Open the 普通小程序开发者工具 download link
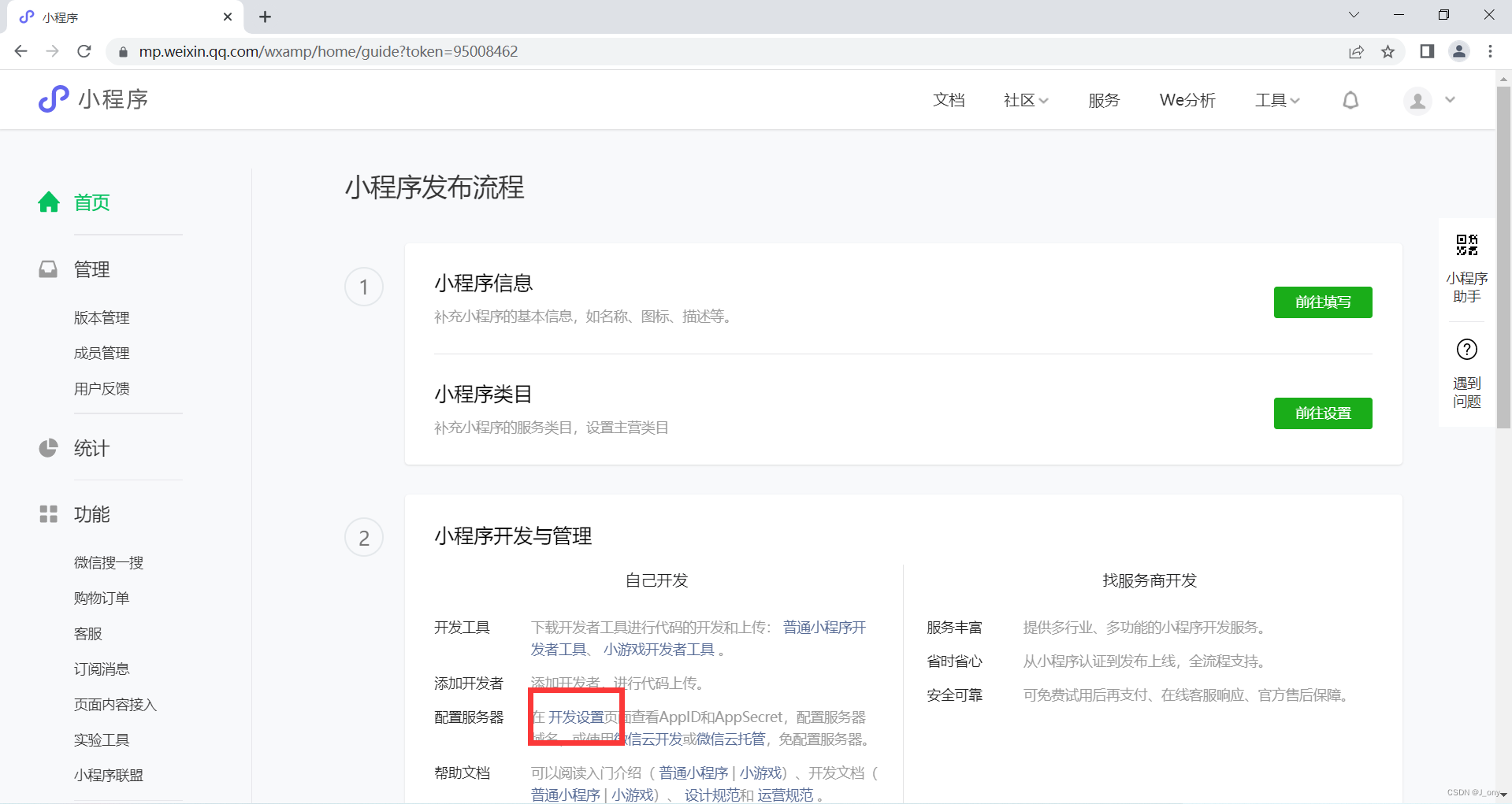The height and width of the screenshot is (804, 1512). [824, 628]
